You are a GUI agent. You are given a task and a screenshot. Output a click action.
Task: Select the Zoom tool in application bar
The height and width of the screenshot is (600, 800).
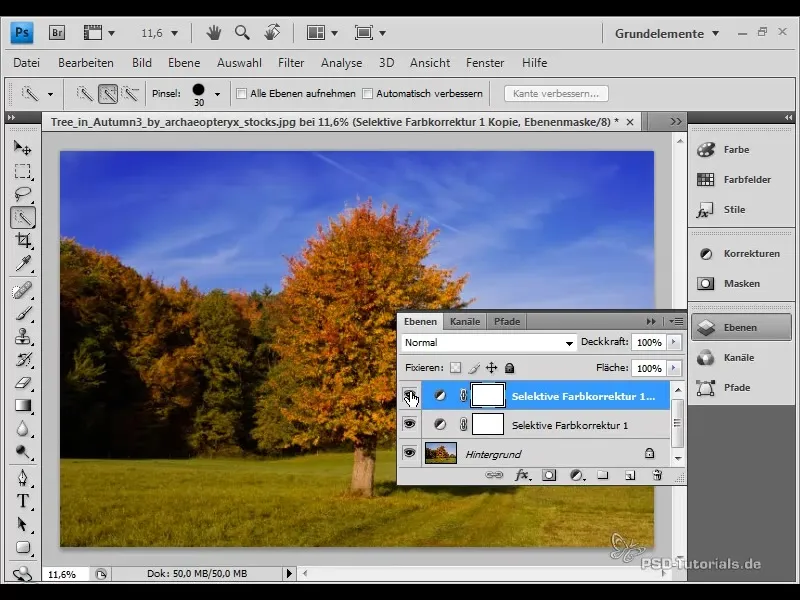[x=242, y=33]
